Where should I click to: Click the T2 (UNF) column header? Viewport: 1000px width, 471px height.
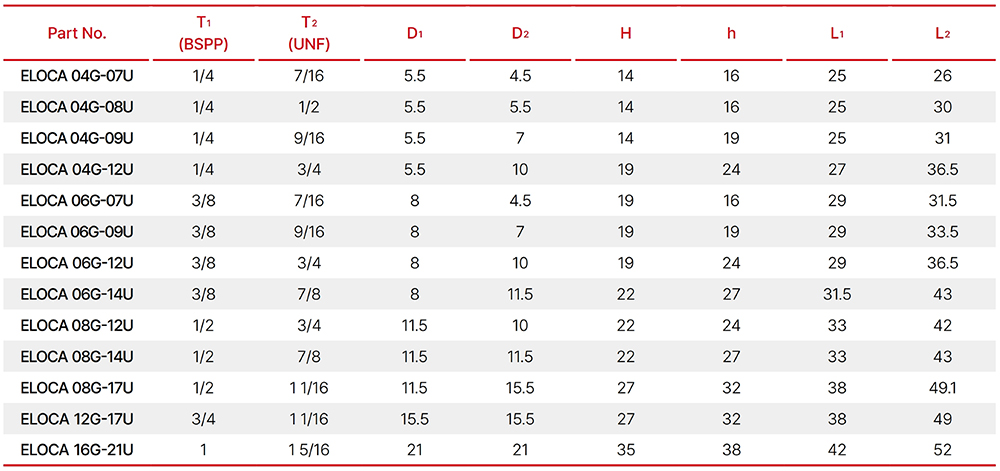(x=309, y=33)
